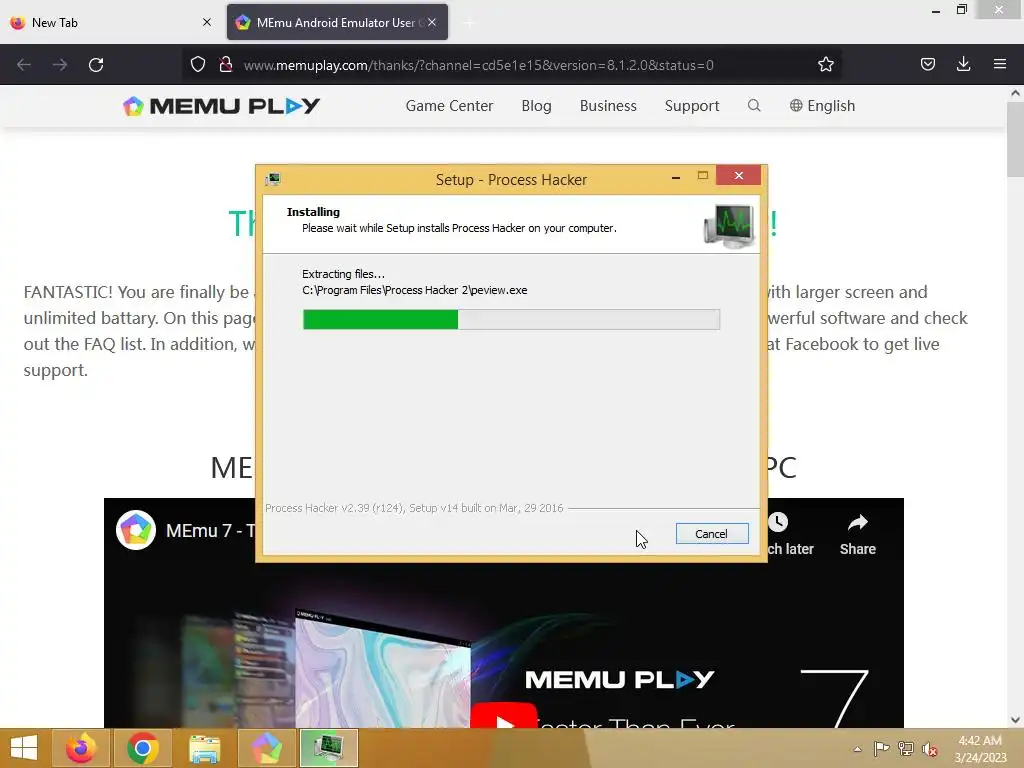Play the MEmu 7 YouTube video
1024x768 pixels.
click(x=504, y=716)
